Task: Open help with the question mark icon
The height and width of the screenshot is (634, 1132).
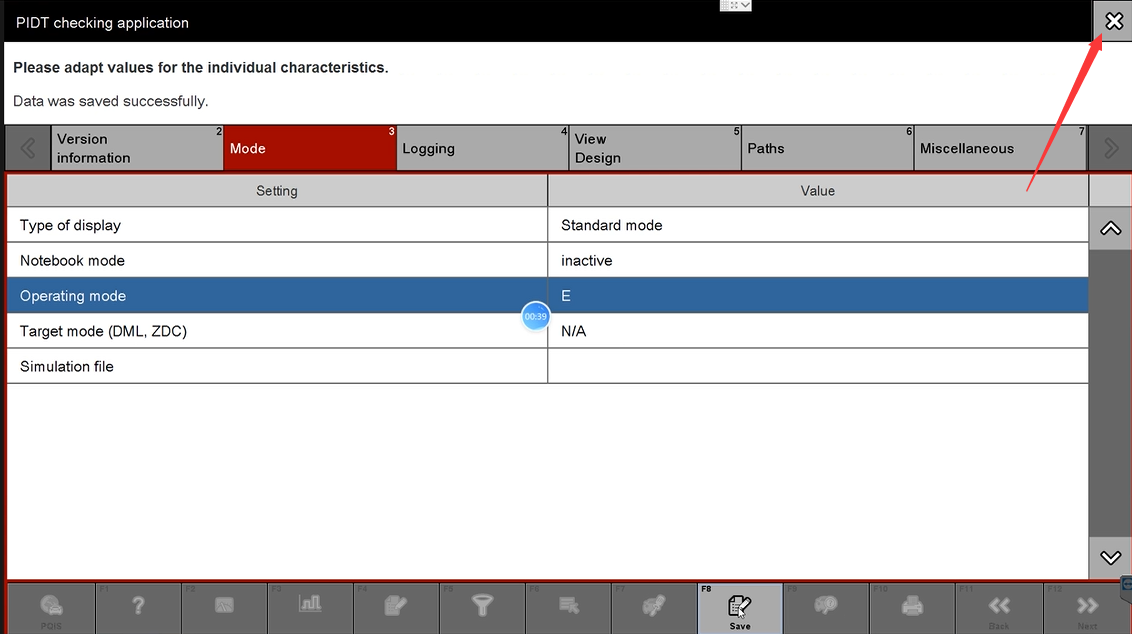Action: pyautogui.click(x=138, y=606)
